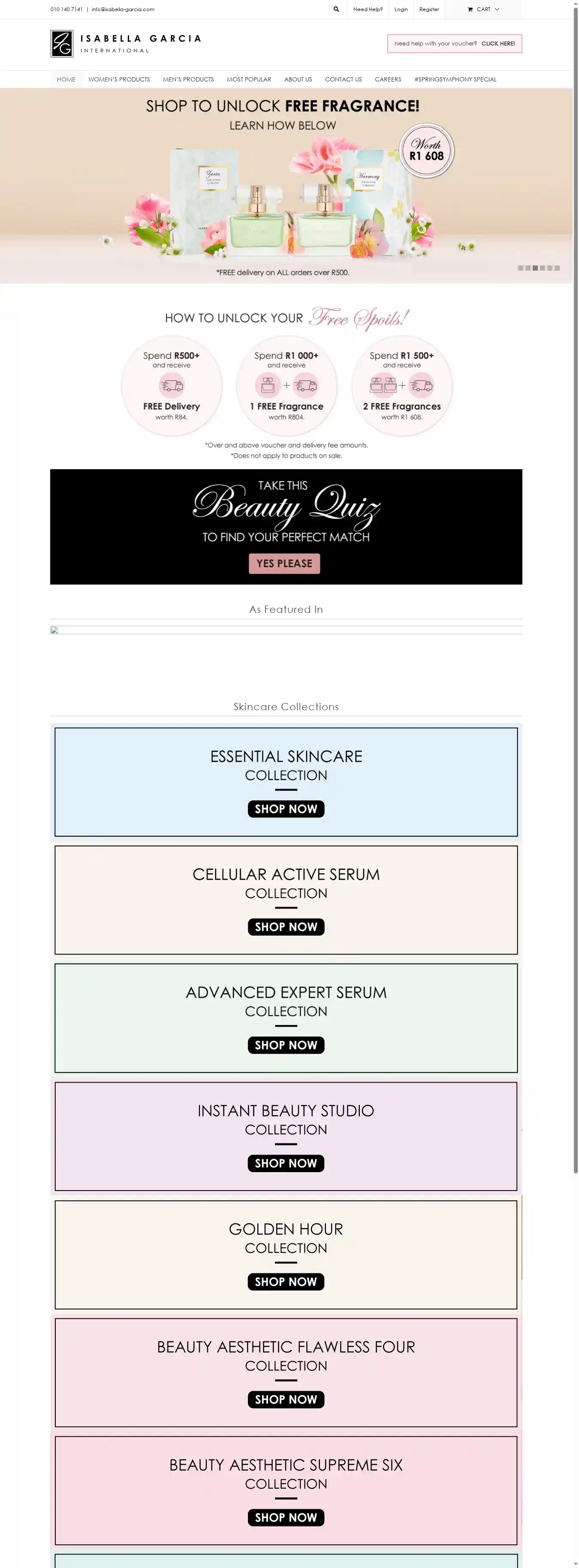The height and width of the screenshot is (1568, 579).
Task: Select the fourth slider pagination dot
Action: coord(543,268)
